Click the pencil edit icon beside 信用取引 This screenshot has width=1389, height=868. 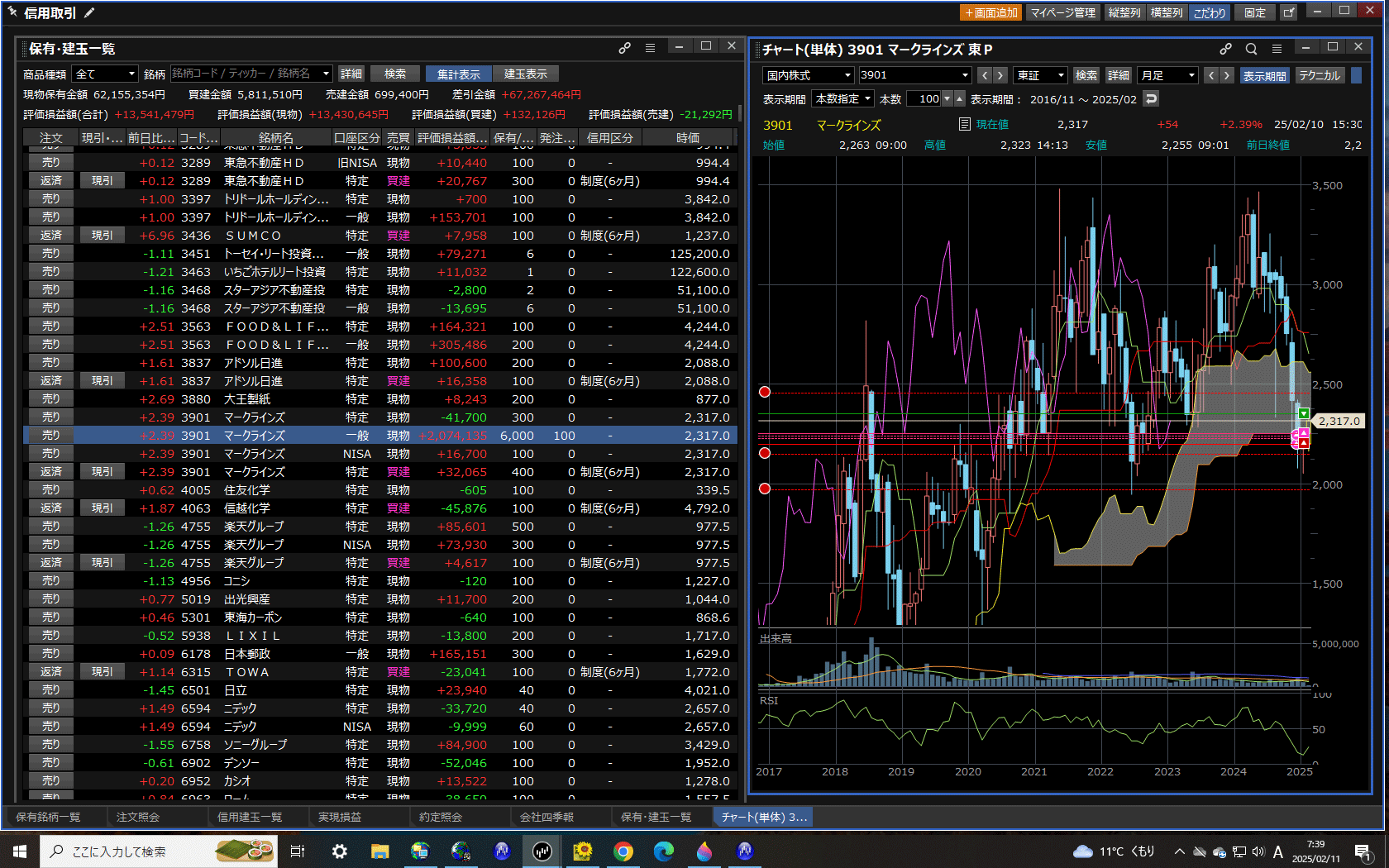click(x=89, y=12)
